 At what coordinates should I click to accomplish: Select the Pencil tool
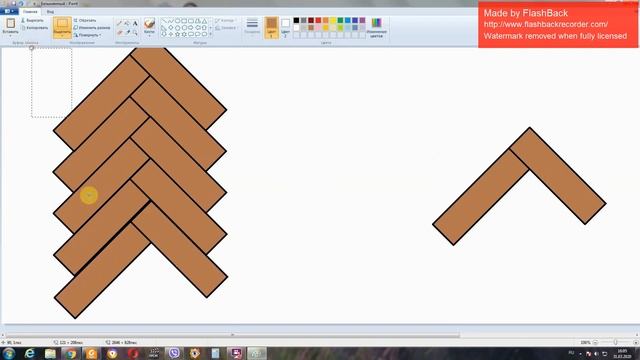coord(120,23)
